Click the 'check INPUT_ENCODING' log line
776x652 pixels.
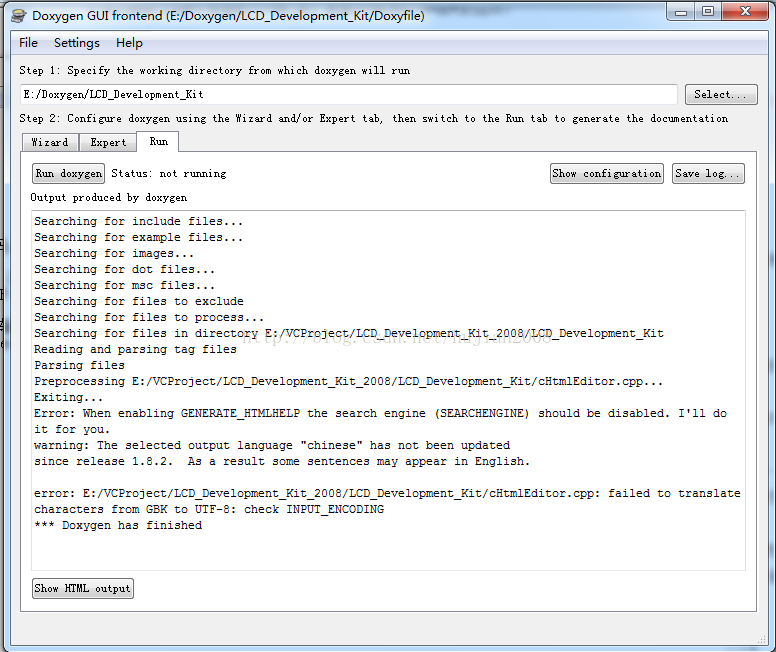(x=209, y=509)
